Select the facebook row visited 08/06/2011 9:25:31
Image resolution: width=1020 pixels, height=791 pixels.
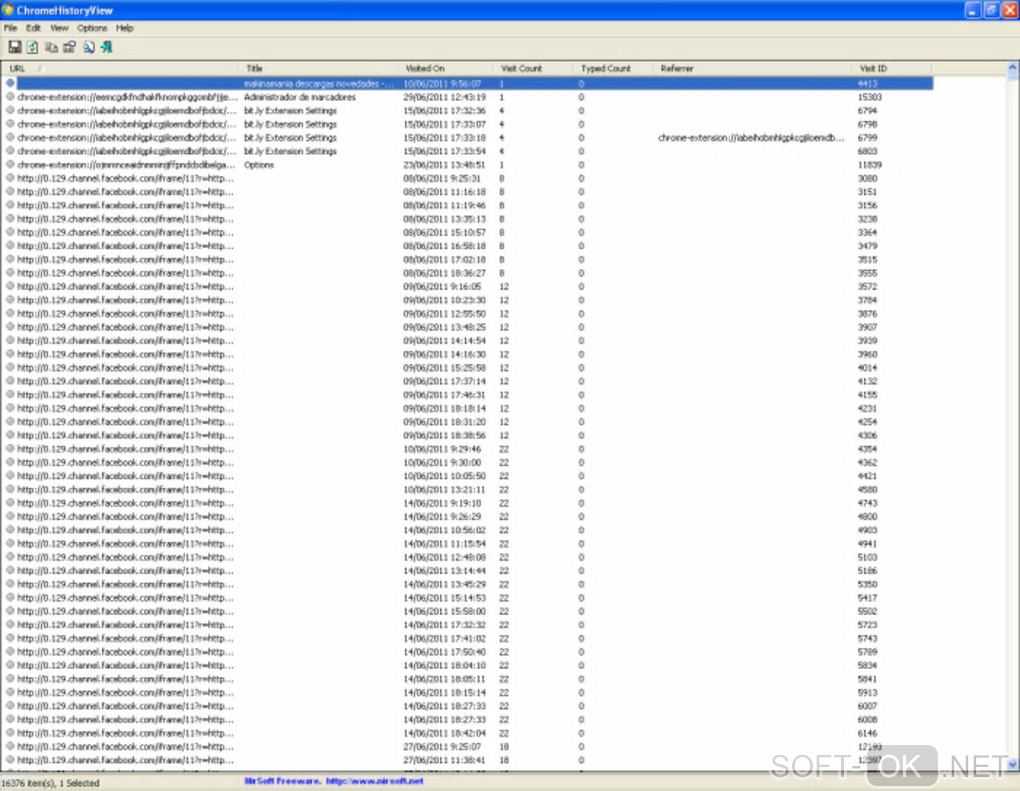[468, 178]
